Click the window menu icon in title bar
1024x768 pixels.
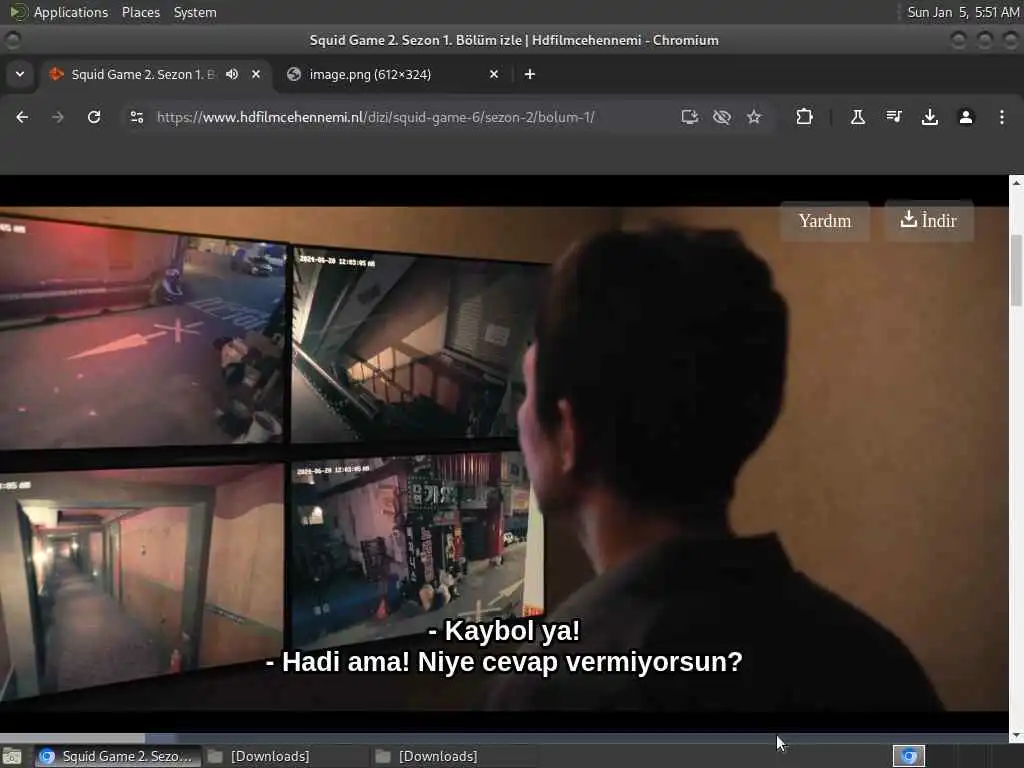(x=12, y=40)
